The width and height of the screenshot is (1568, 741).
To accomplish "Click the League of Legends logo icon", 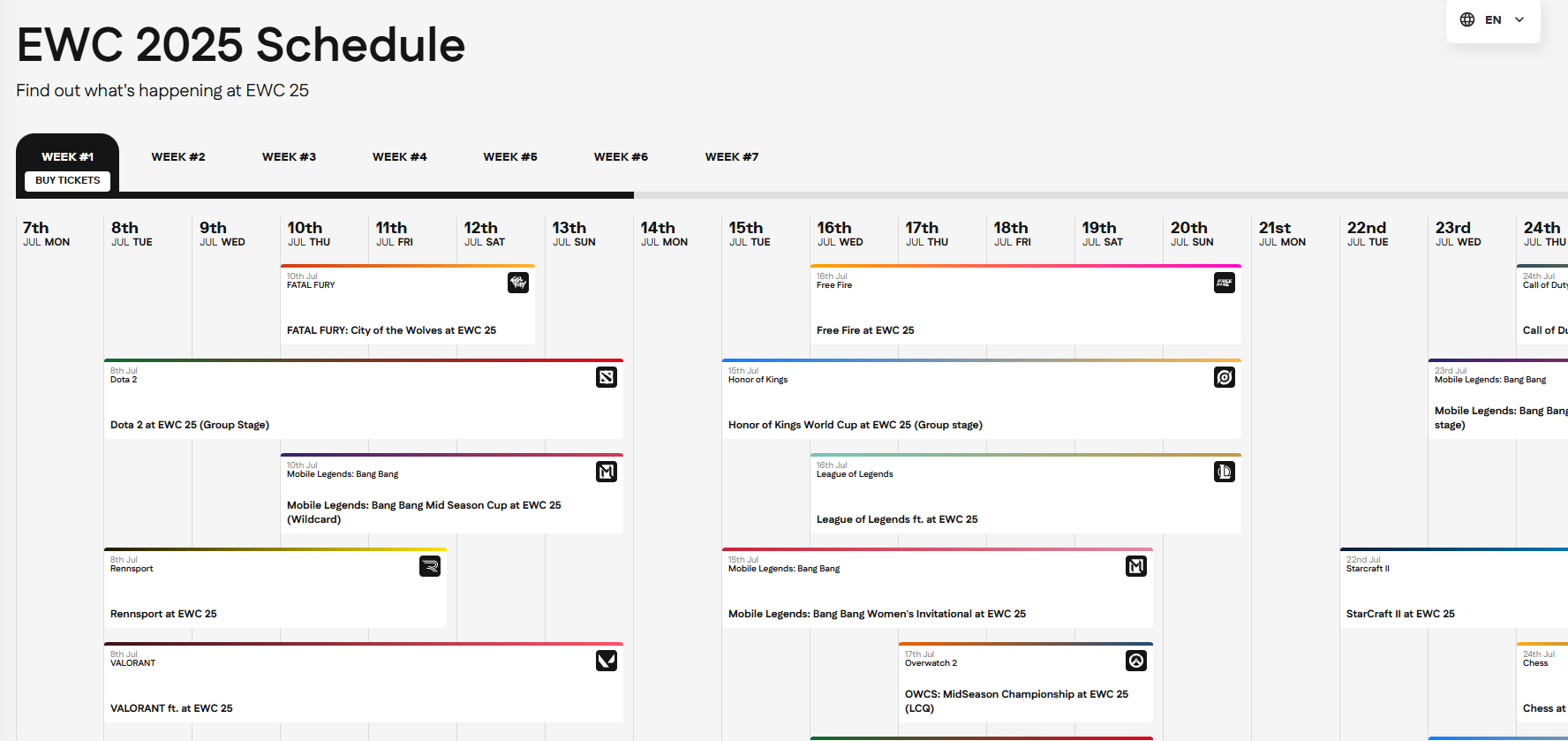I will (x=1225, y=472).
